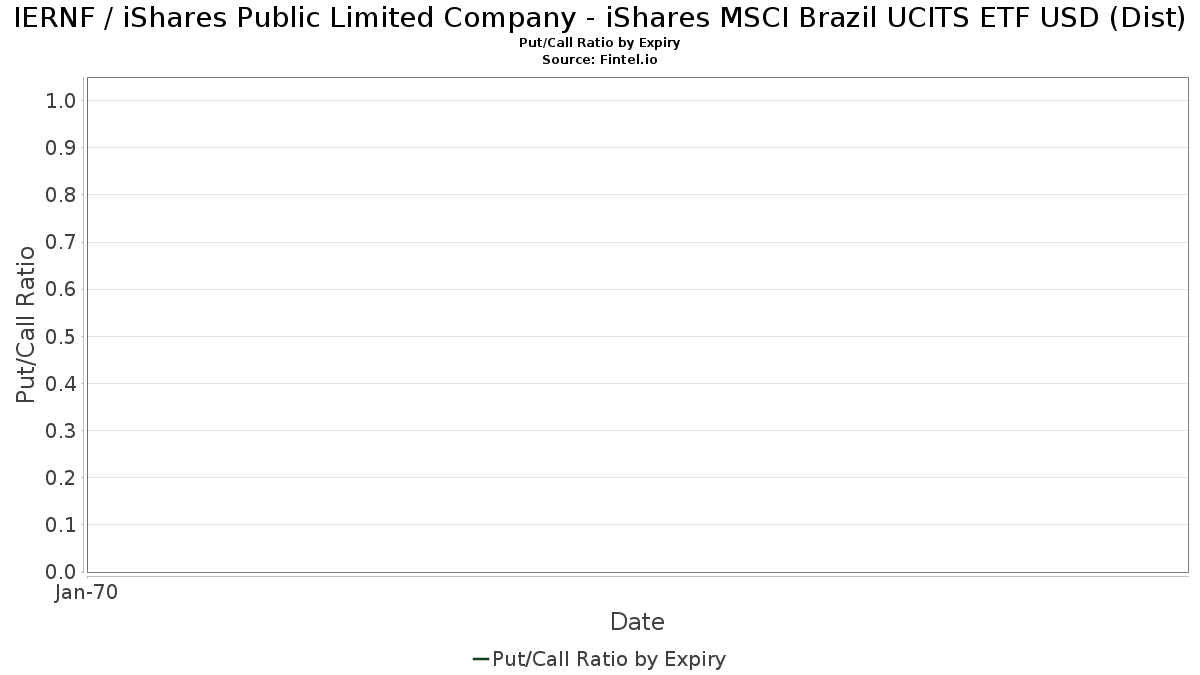The height and width of the screenshot is (675, 1200).
Task: Click the 0.5 y-axis tick label
Action: point(61,336)
